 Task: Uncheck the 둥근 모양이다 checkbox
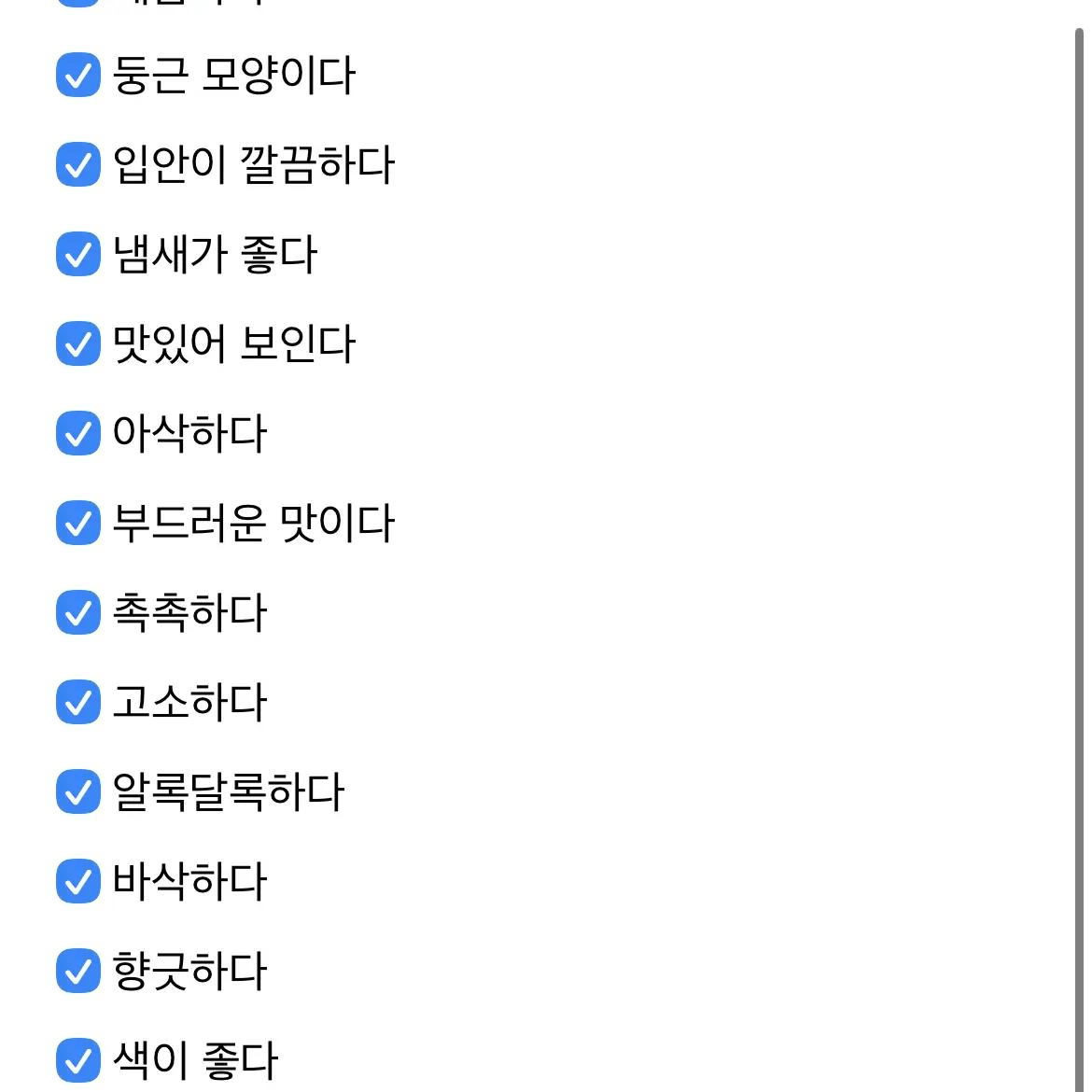click(77, 77)
